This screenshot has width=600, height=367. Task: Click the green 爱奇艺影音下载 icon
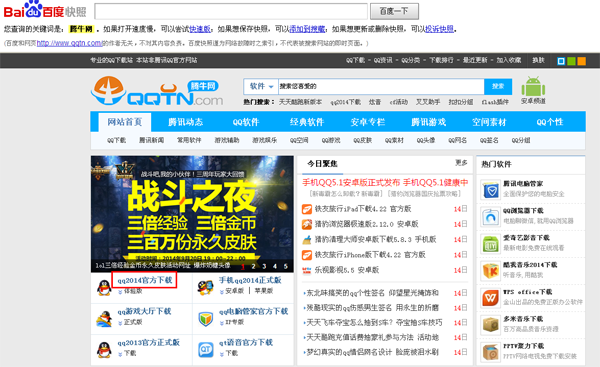[491, 245]
